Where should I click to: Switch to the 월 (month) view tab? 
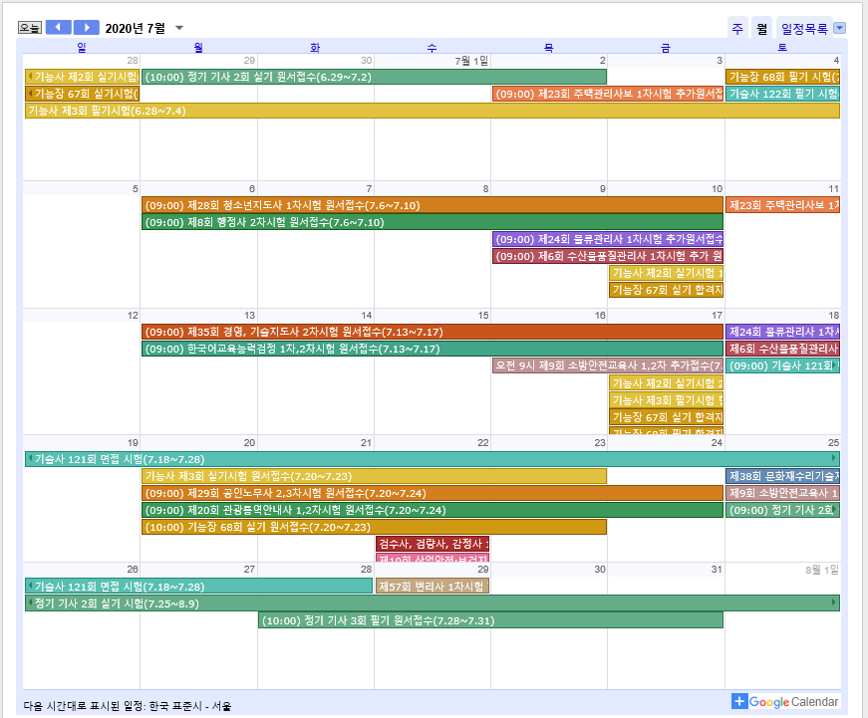762,29
